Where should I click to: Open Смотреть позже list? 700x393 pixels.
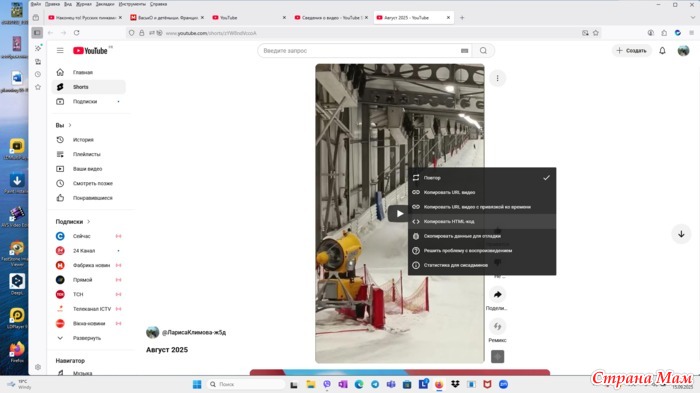(x=88, y=184)
